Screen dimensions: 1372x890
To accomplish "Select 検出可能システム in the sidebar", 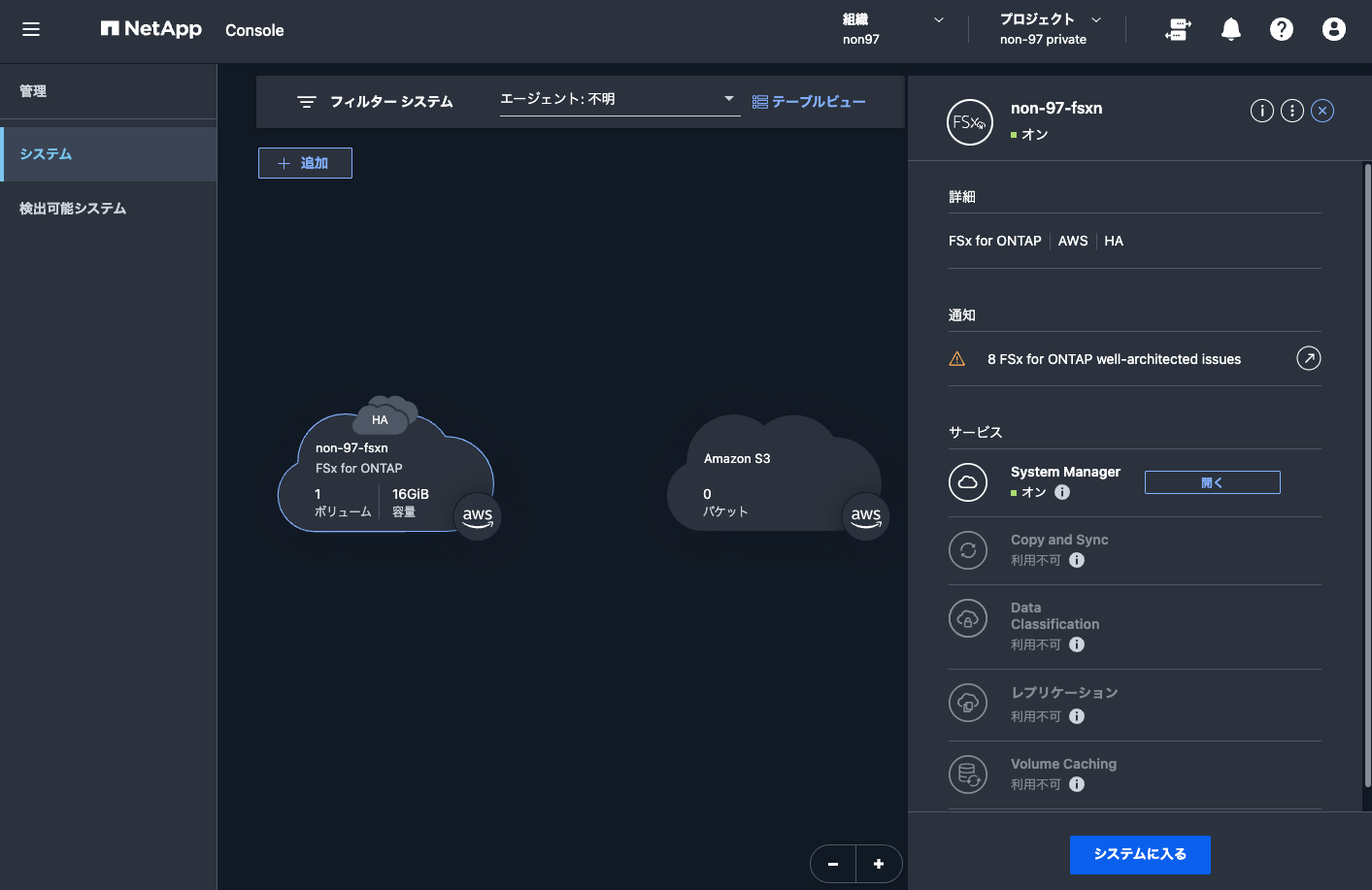I will point(109,209).
